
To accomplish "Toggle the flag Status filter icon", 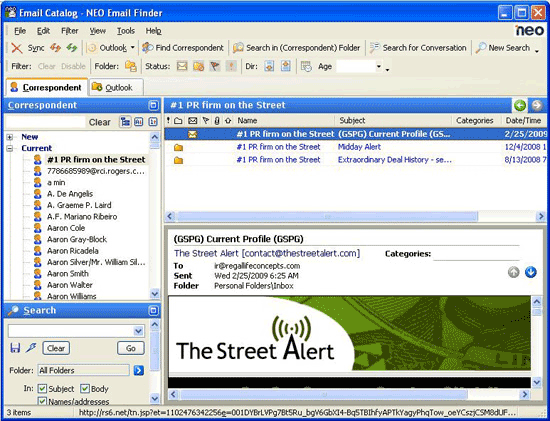I will coord(215,66).
